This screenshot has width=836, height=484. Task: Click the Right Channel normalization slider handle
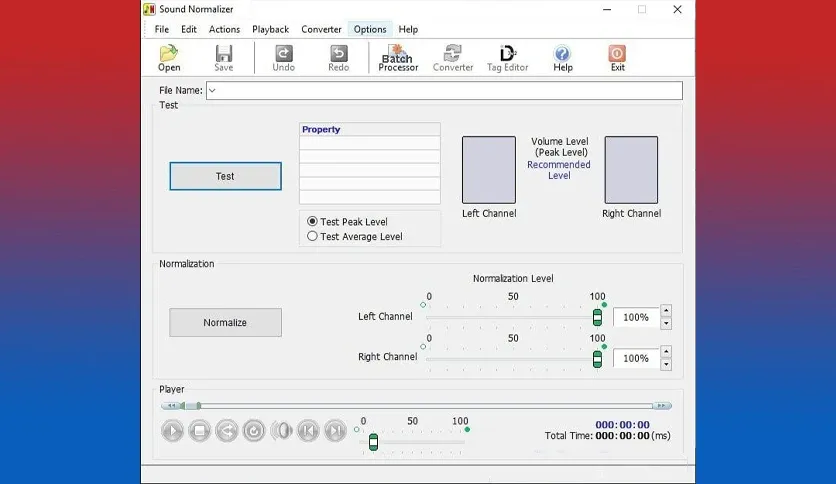597,359
